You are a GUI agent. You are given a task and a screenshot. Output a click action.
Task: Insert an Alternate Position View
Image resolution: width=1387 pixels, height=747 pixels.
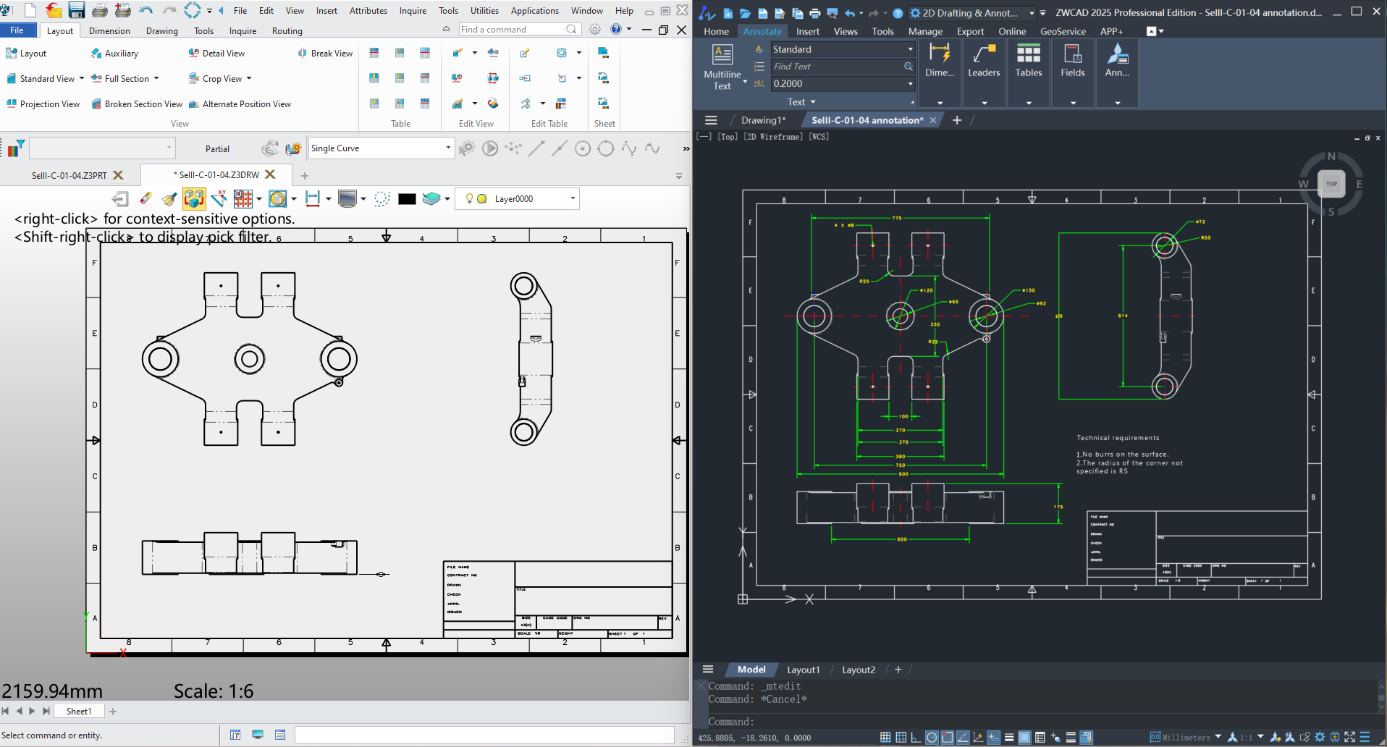239,104
